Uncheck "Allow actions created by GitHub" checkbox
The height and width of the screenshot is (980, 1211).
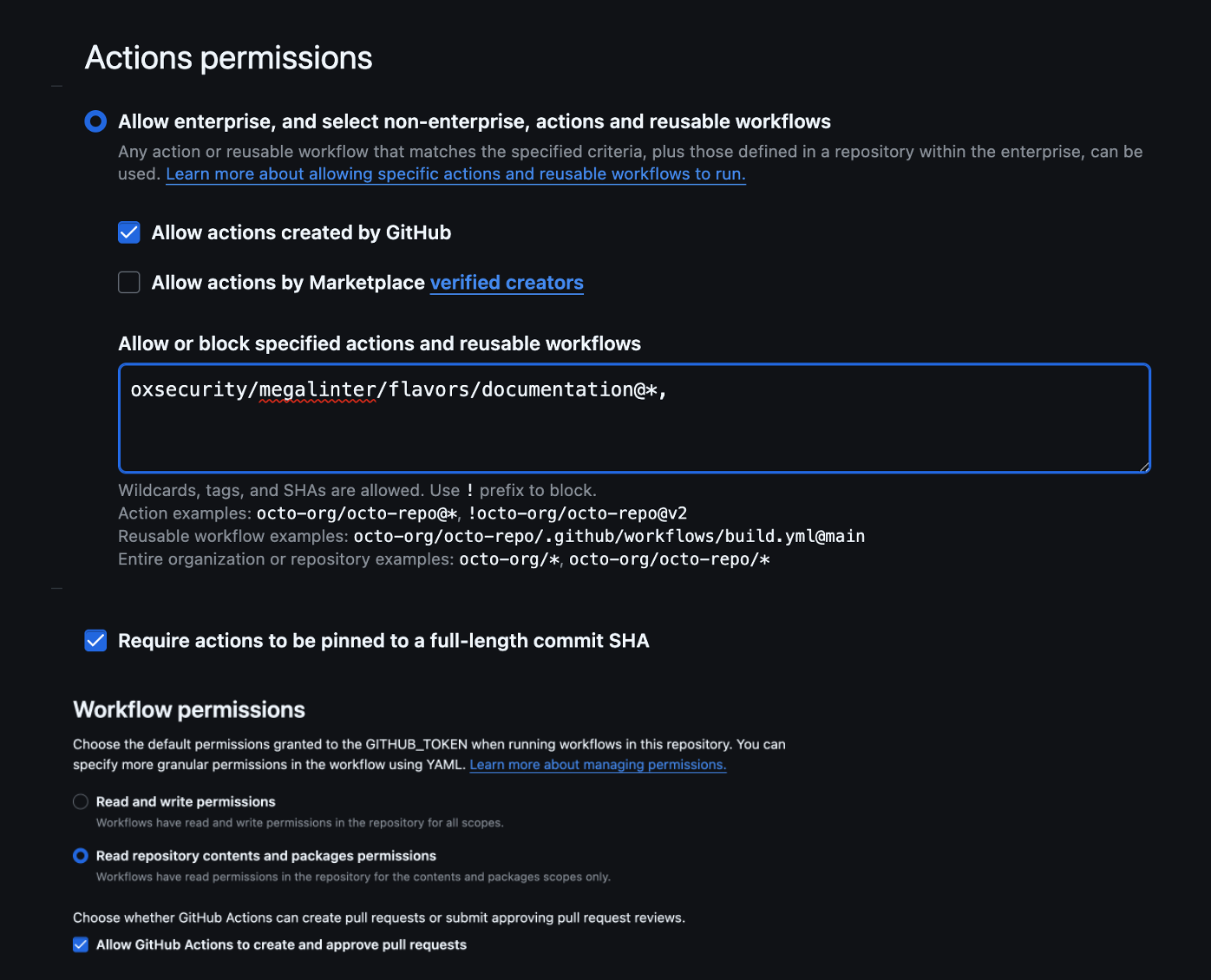129,232
